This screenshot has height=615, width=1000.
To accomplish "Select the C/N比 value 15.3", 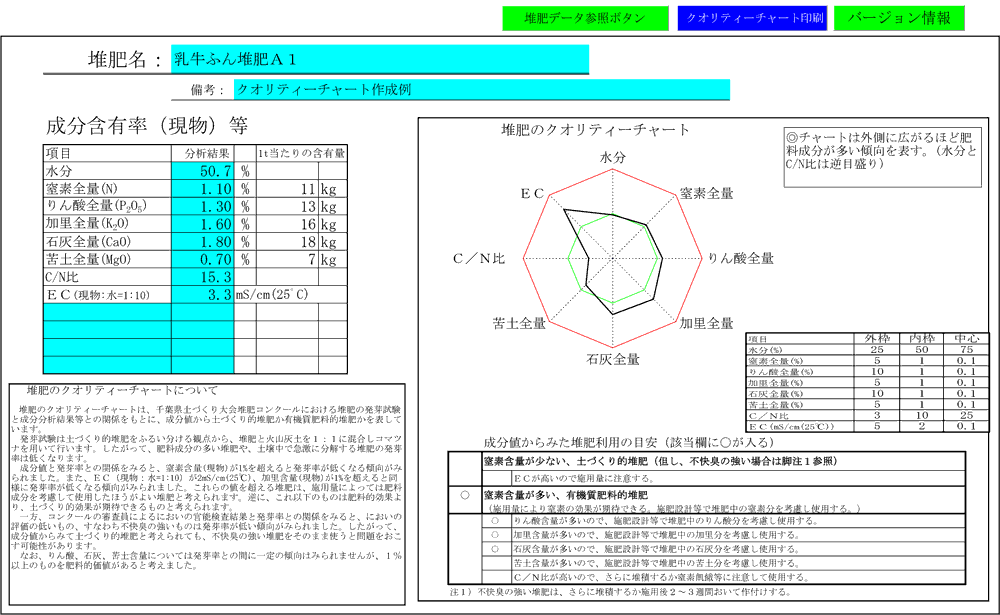I will point(203,277).
